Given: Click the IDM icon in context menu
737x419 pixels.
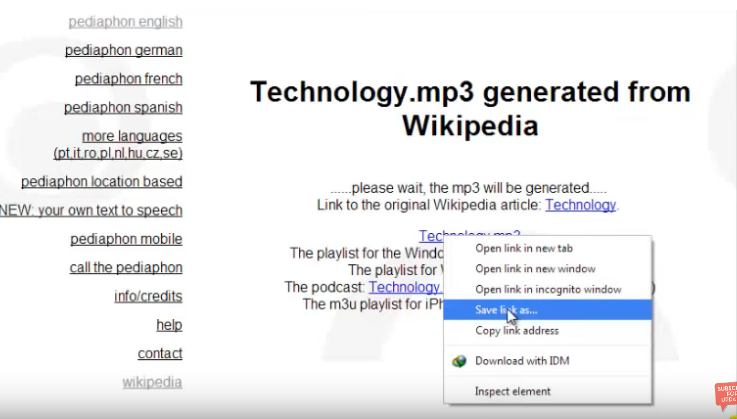Looking at the screenshot, I should click(x=459, y=361).
